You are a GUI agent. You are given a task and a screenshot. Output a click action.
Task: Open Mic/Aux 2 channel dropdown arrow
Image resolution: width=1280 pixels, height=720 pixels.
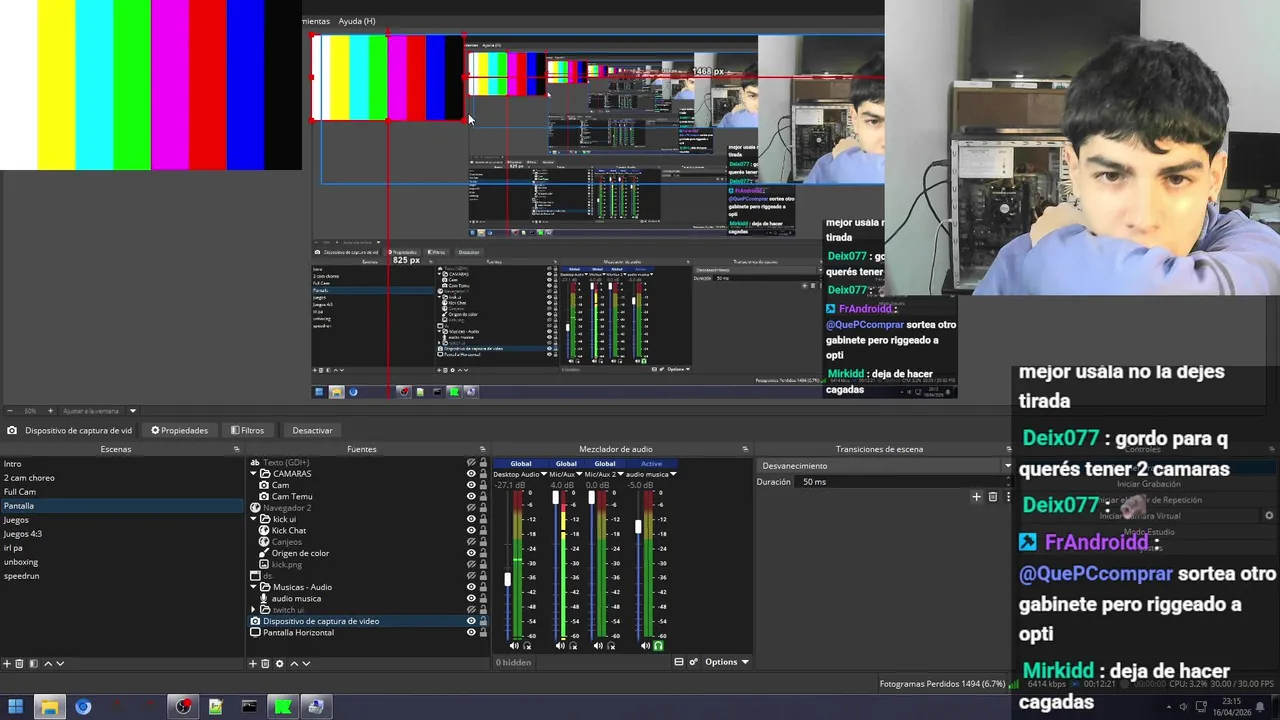(622, 474)
